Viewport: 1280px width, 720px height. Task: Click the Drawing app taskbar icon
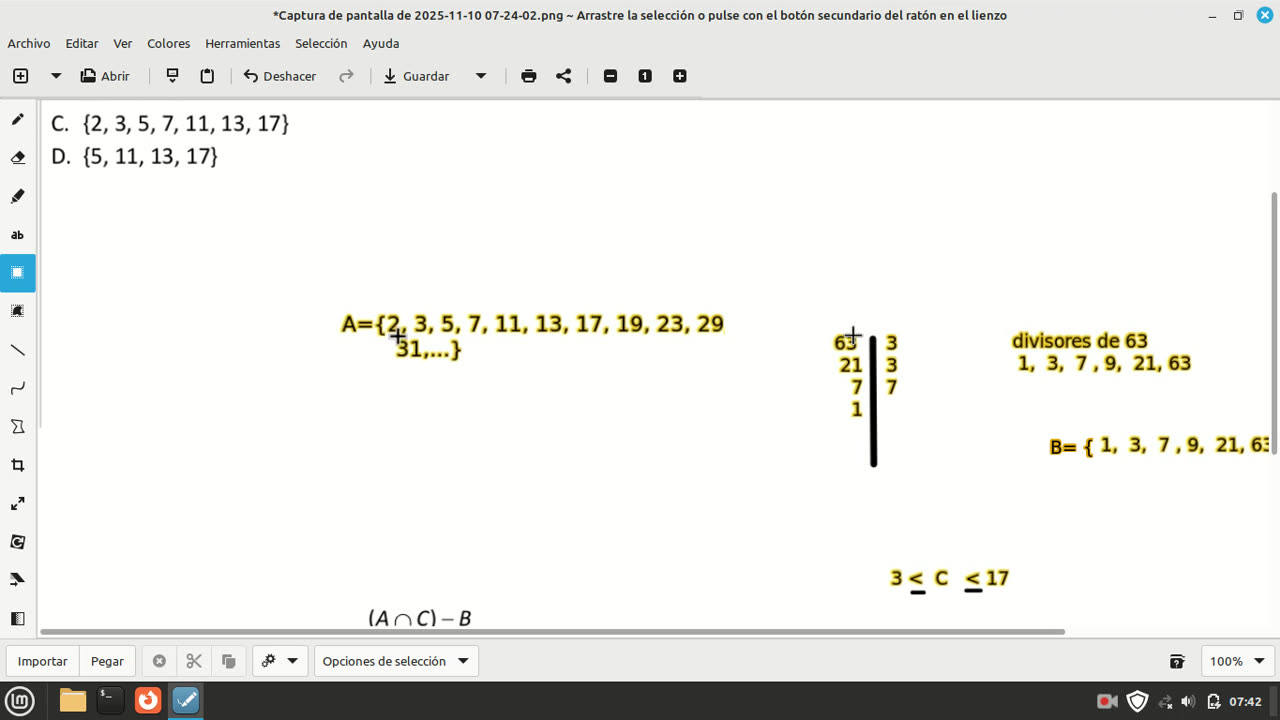pyautogui.click(x=186, y=700)
